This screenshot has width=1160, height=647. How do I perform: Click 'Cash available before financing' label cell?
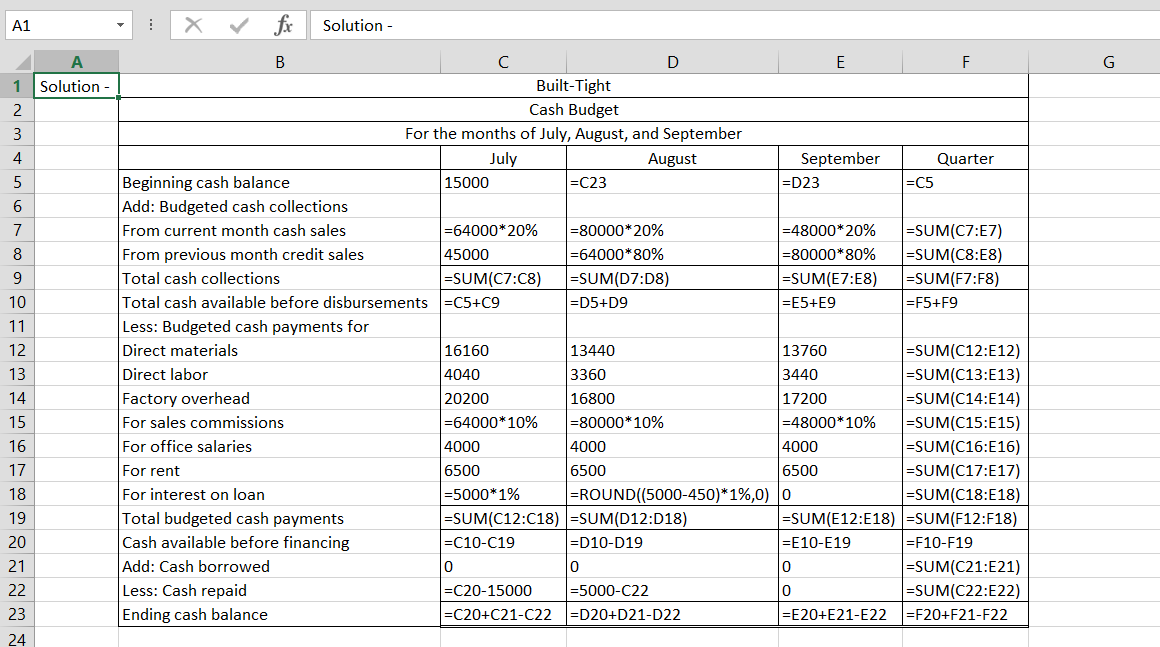(x=280, y=542)
